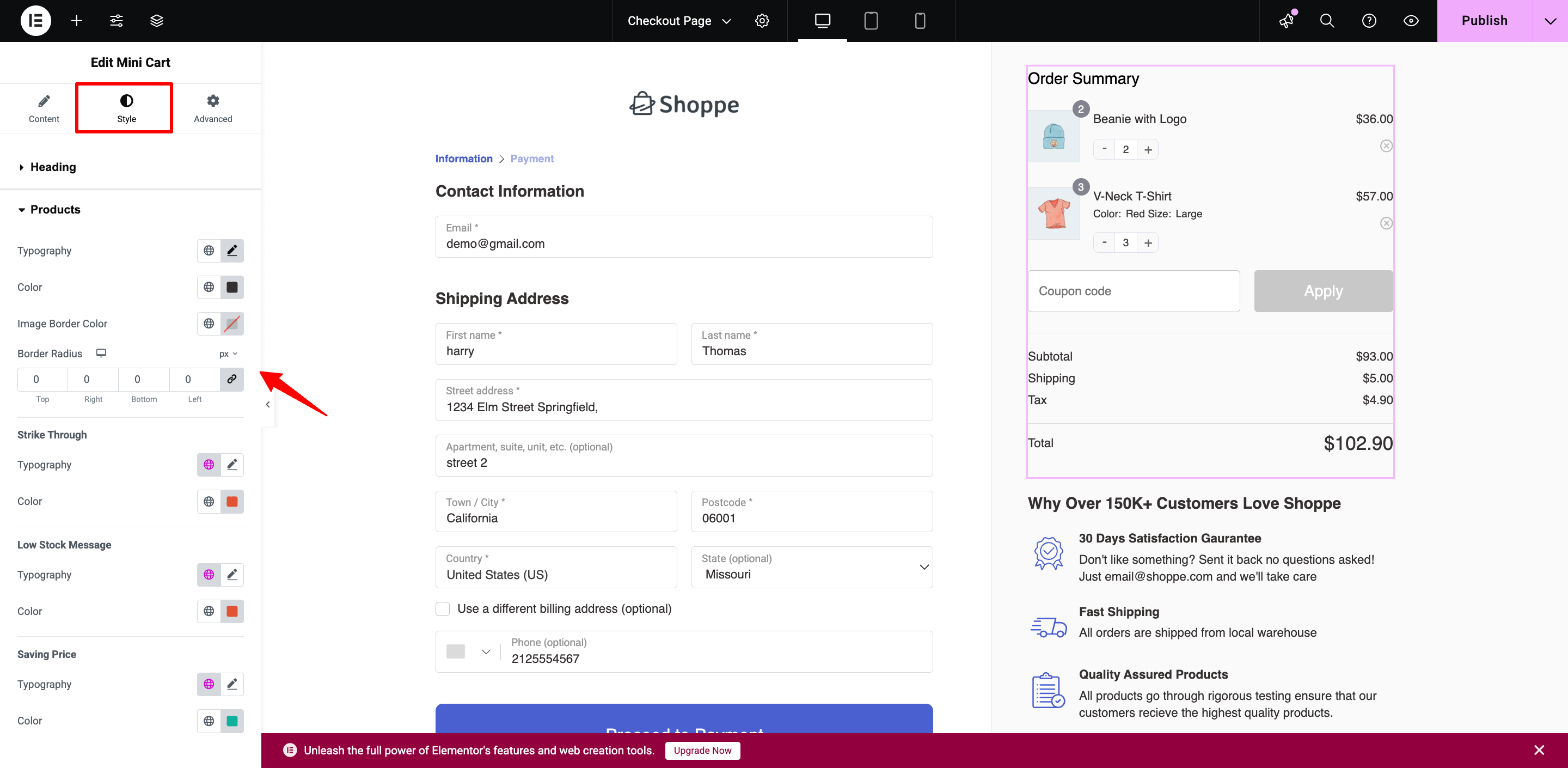Edit Strike Through Typography pencil icon
This screenshot has height=768, width=1568.
pos(232,465)
